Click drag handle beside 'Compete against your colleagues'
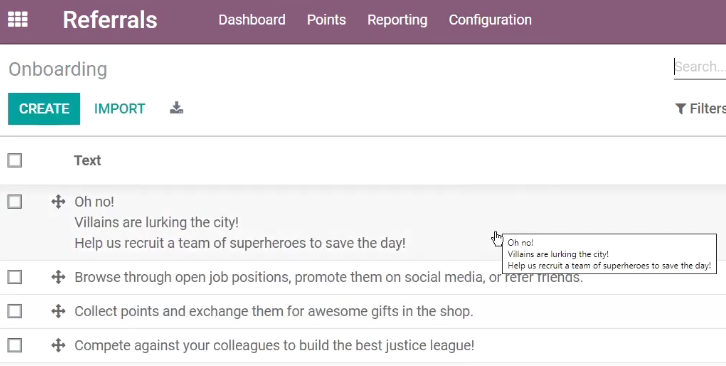 (58, 345)
